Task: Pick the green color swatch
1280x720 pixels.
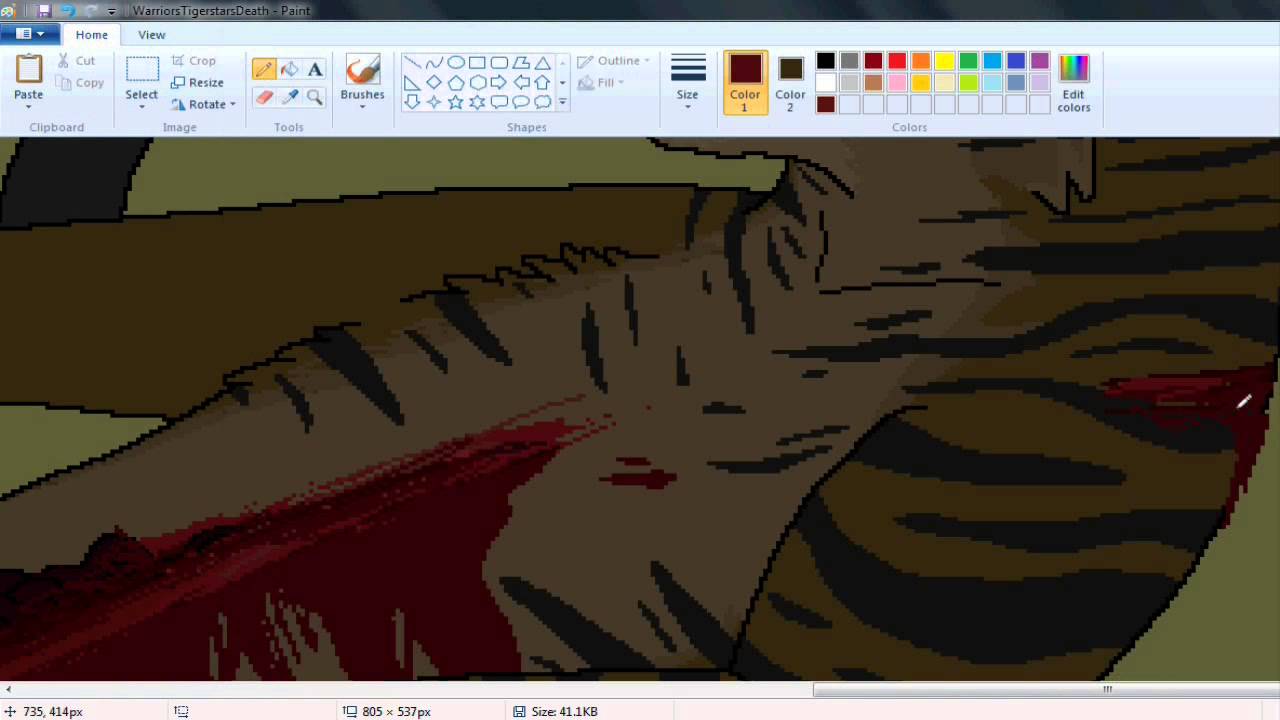Action: (x=968, y=61)
